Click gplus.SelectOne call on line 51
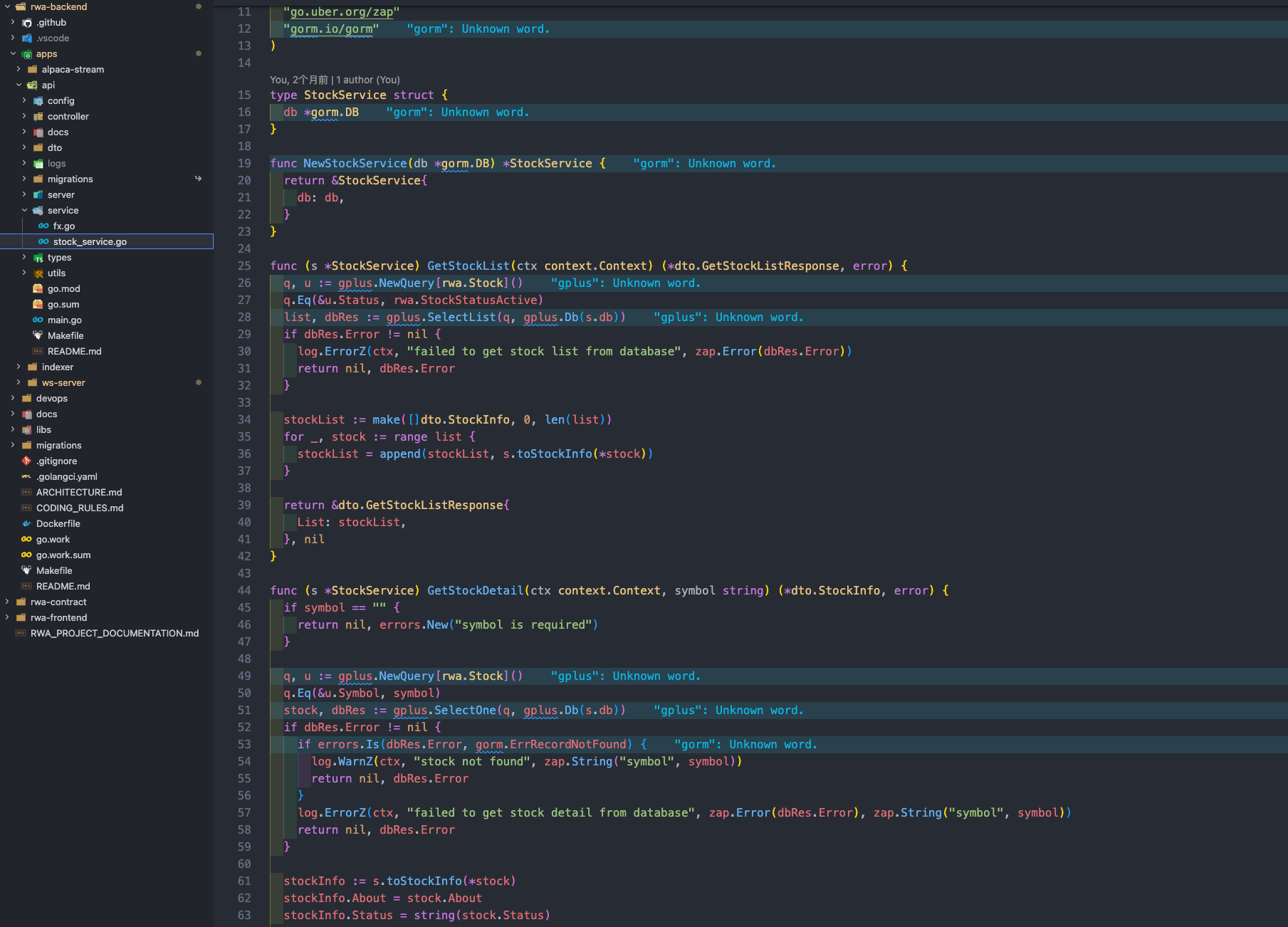Screen dimensions: 1288x927 click(x=444, y=711)
